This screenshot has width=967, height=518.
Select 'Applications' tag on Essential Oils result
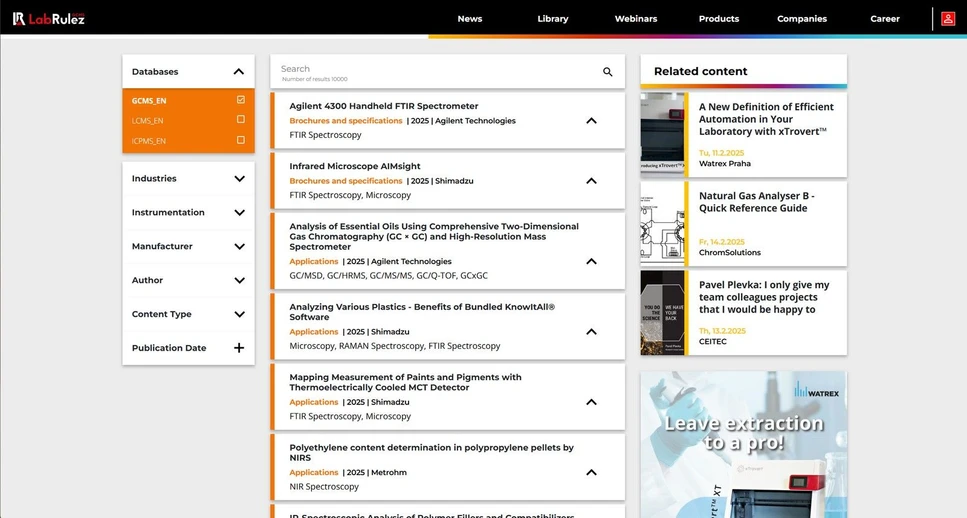click(x=313, y=261)
